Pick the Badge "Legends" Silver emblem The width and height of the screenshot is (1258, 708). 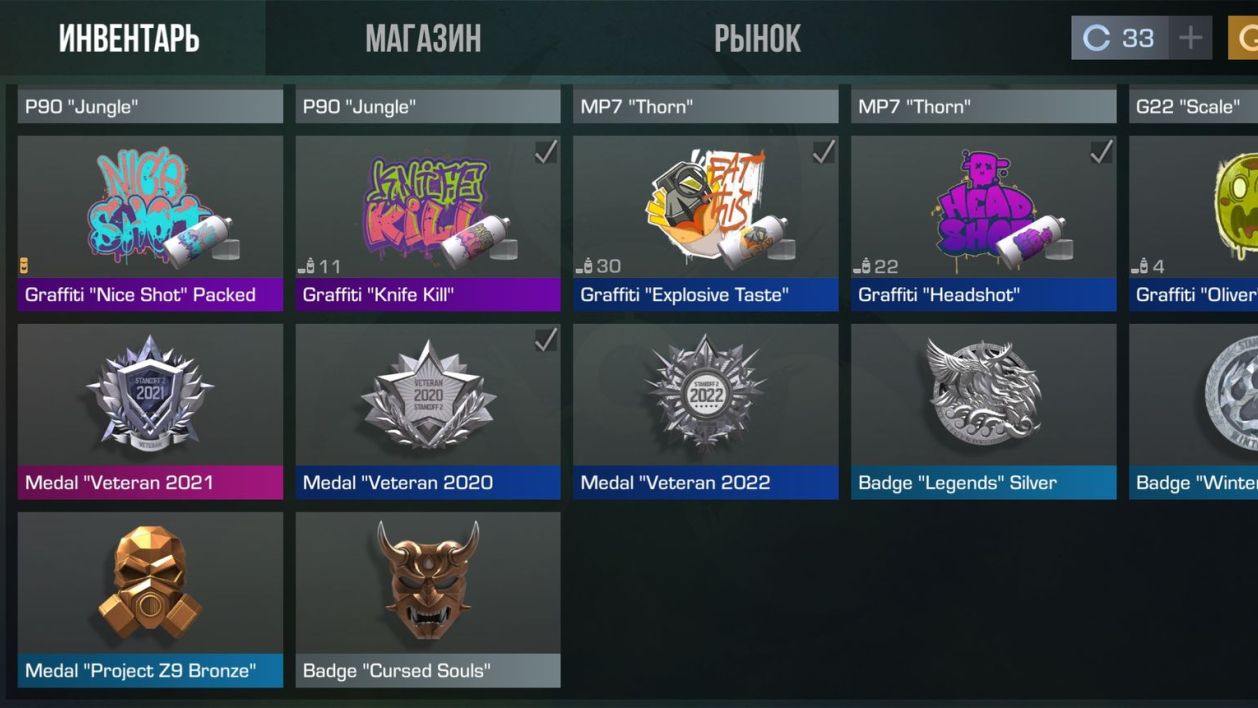coord(983,392)
